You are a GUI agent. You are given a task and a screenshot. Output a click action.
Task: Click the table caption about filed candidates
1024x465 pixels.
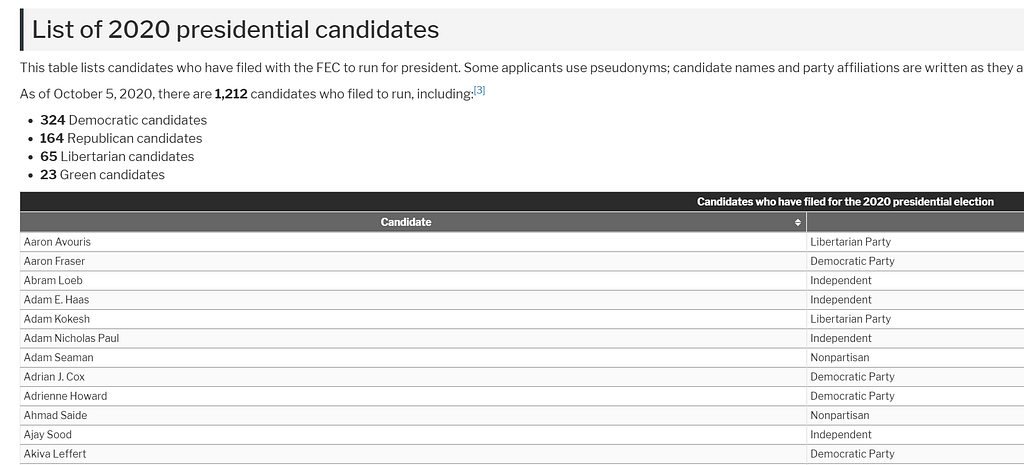845,202
